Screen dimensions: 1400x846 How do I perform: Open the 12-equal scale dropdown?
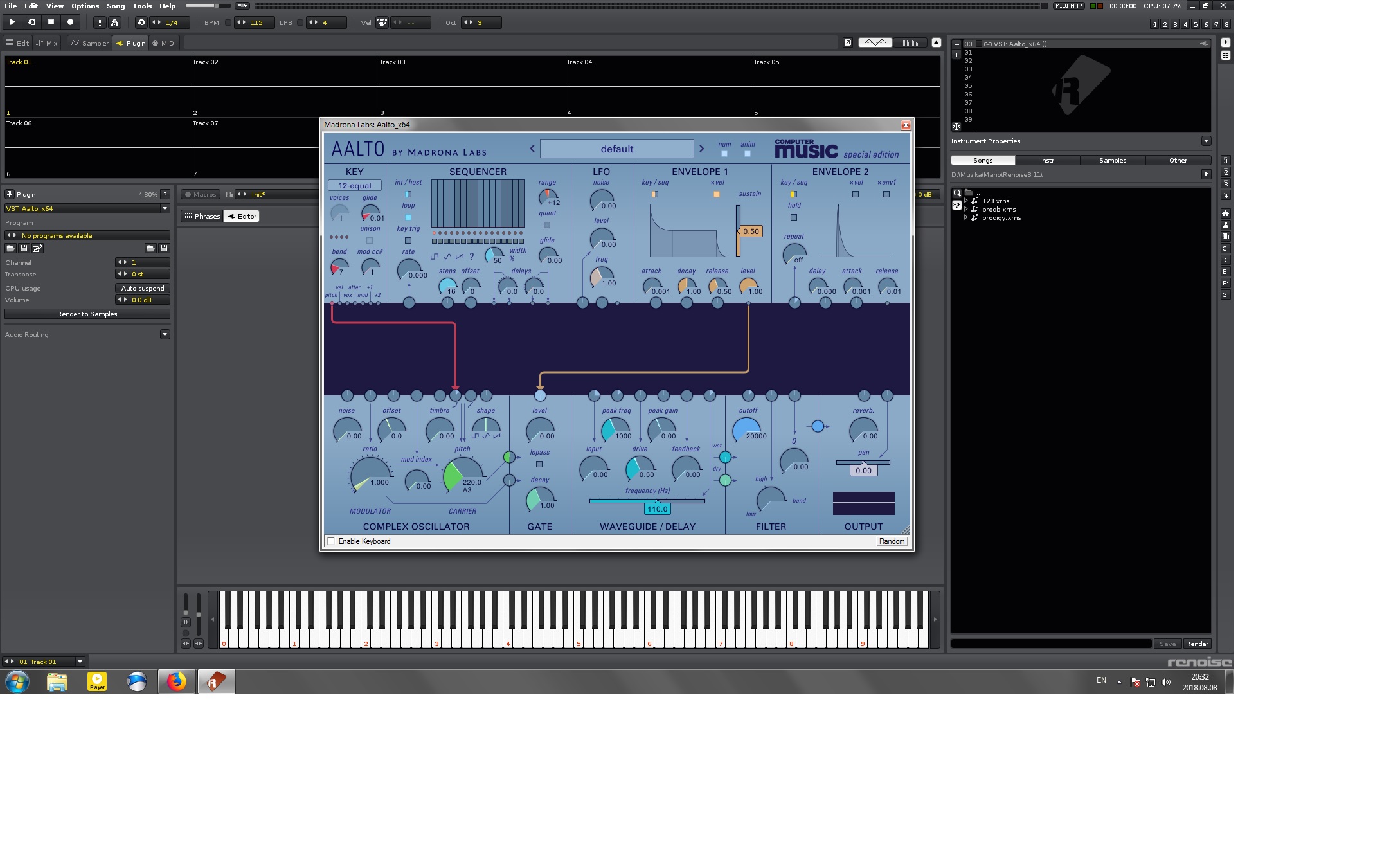[x=355, y=185]
